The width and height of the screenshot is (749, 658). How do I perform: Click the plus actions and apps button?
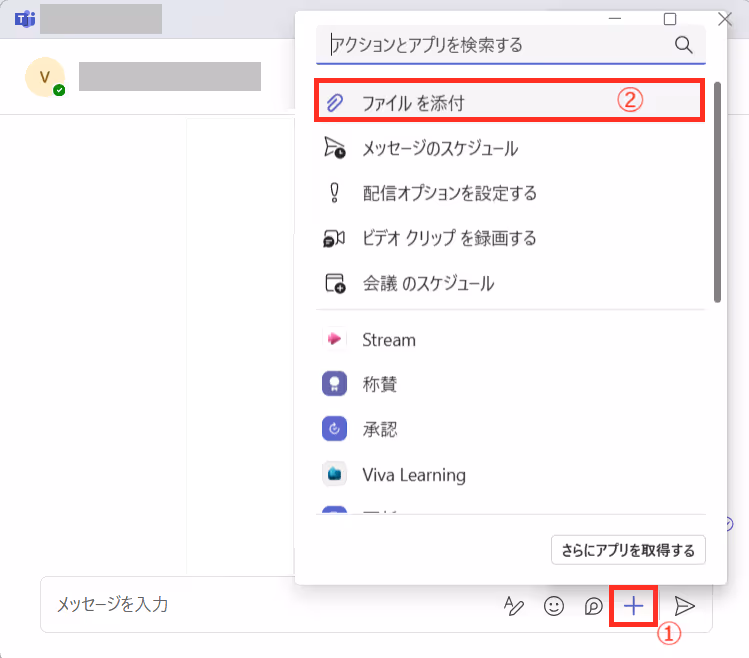pos(633,606)
